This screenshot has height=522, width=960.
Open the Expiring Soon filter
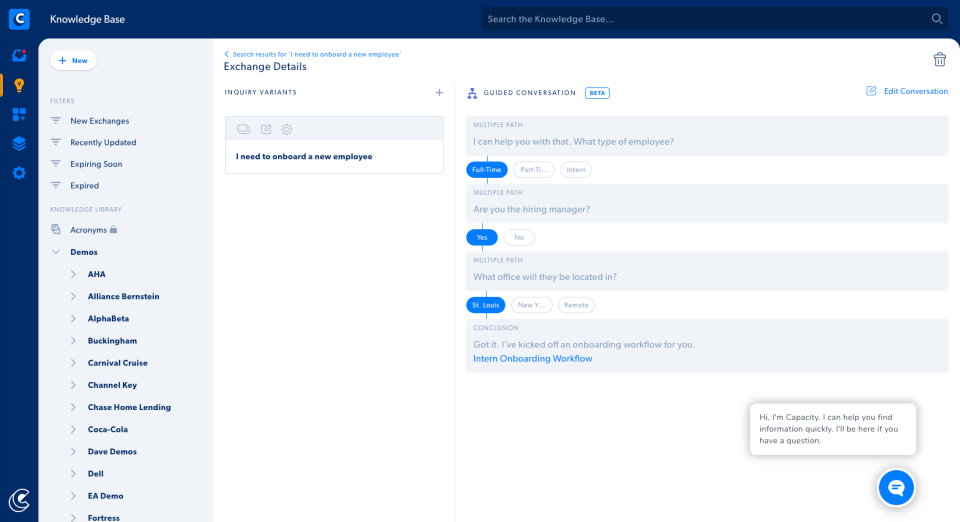click(x=96, y=164)
